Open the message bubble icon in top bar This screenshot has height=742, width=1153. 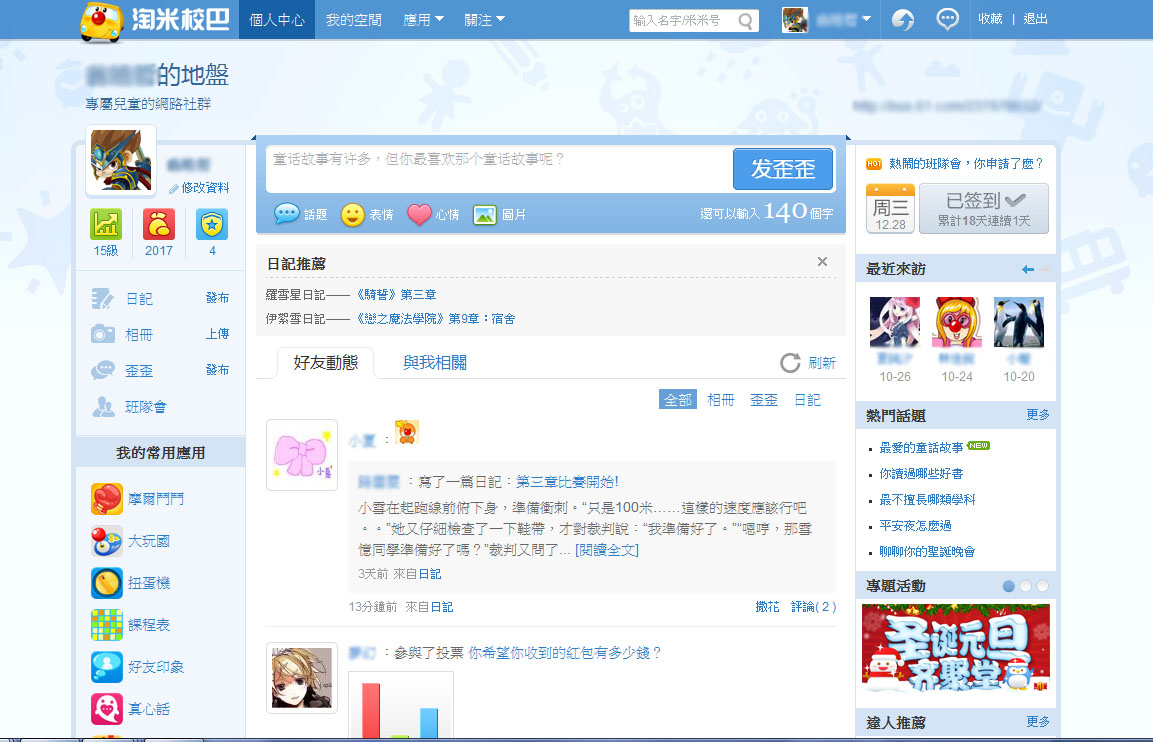click(x=947, y=19)
